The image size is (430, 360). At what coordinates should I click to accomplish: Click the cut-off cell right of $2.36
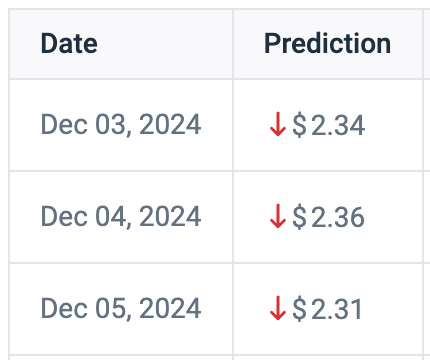click(x=427, y=217)
